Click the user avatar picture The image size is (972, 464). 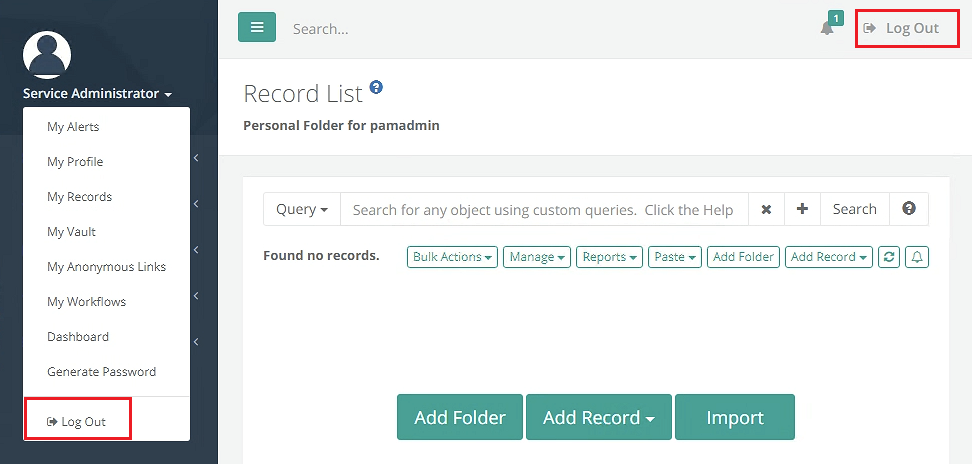(x=47, y=55)
